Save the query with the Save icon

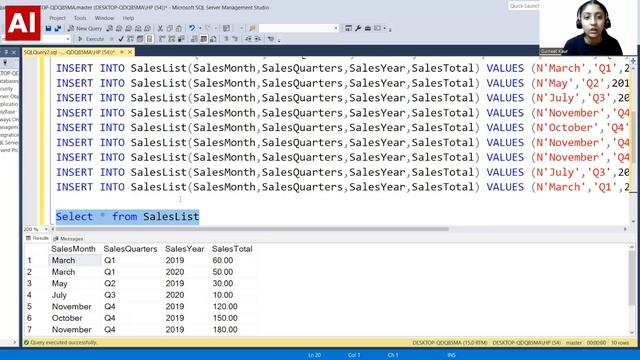(x=48, y=28)
